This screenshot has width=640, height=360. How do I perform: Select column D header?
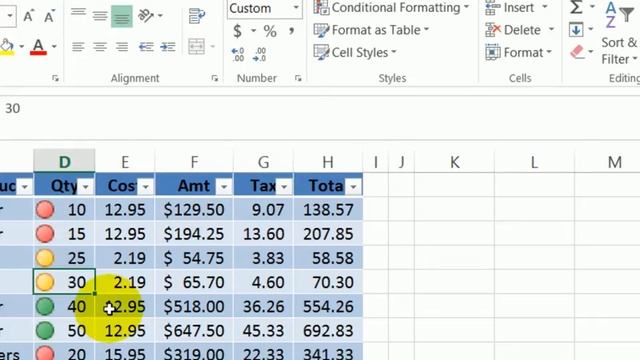coord(64,162)
